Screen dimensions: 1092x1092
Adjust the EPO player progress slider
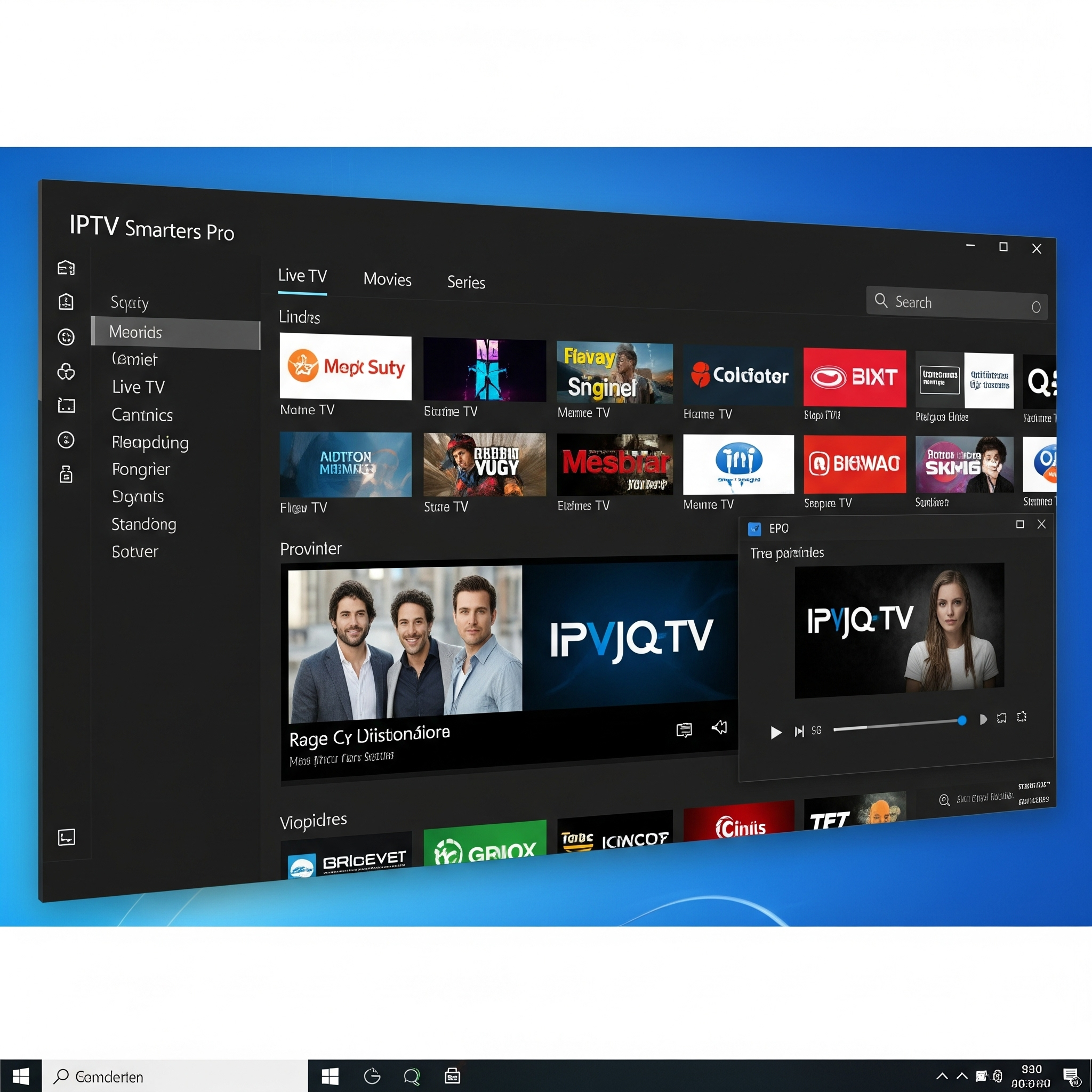(900, 724)
